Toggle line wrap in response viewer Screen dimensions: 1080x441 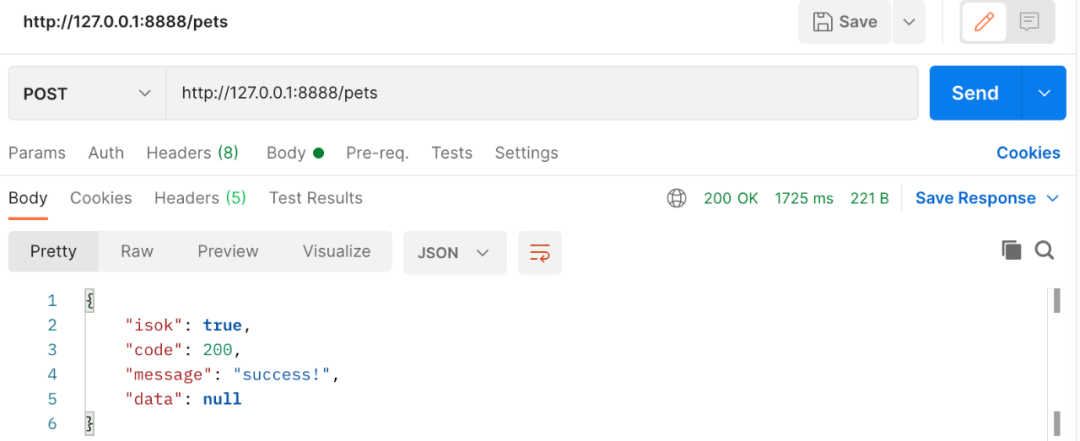(540, 253)
